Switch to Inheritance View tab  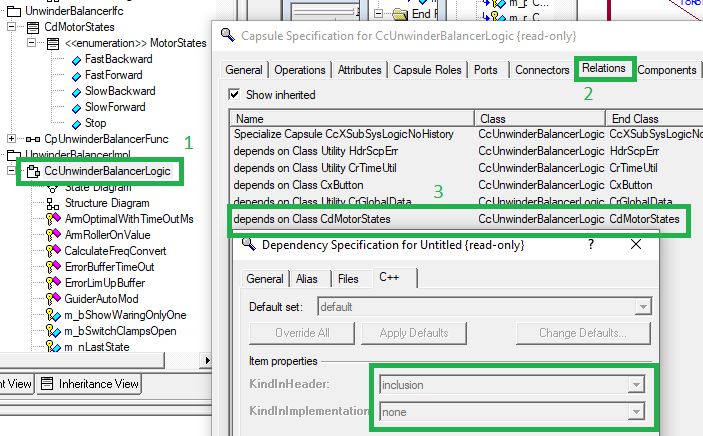coord(89,384)
